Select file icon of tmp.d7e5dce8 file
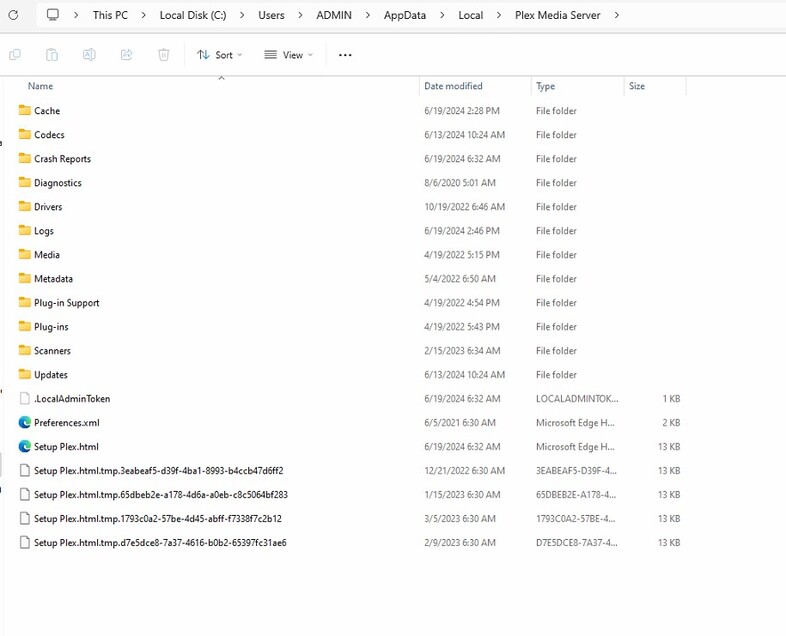Screen dimensions: 786x636 25,543
